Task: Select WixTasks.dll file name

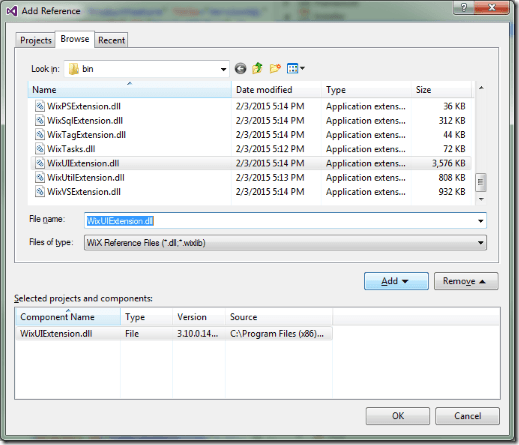Action: click(71, 149)
